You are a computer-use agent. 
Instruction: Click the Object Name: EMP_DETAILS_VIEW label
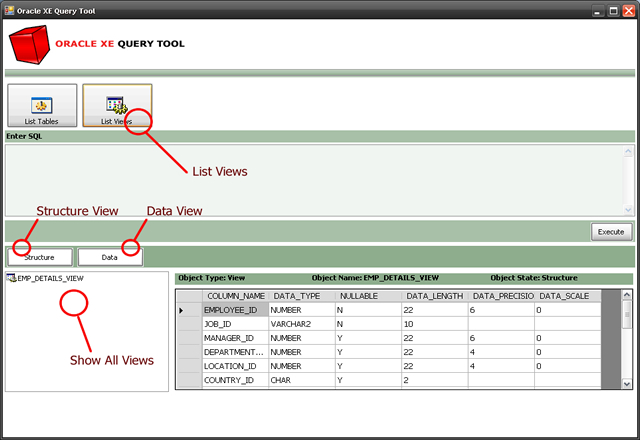pos(375,278)
